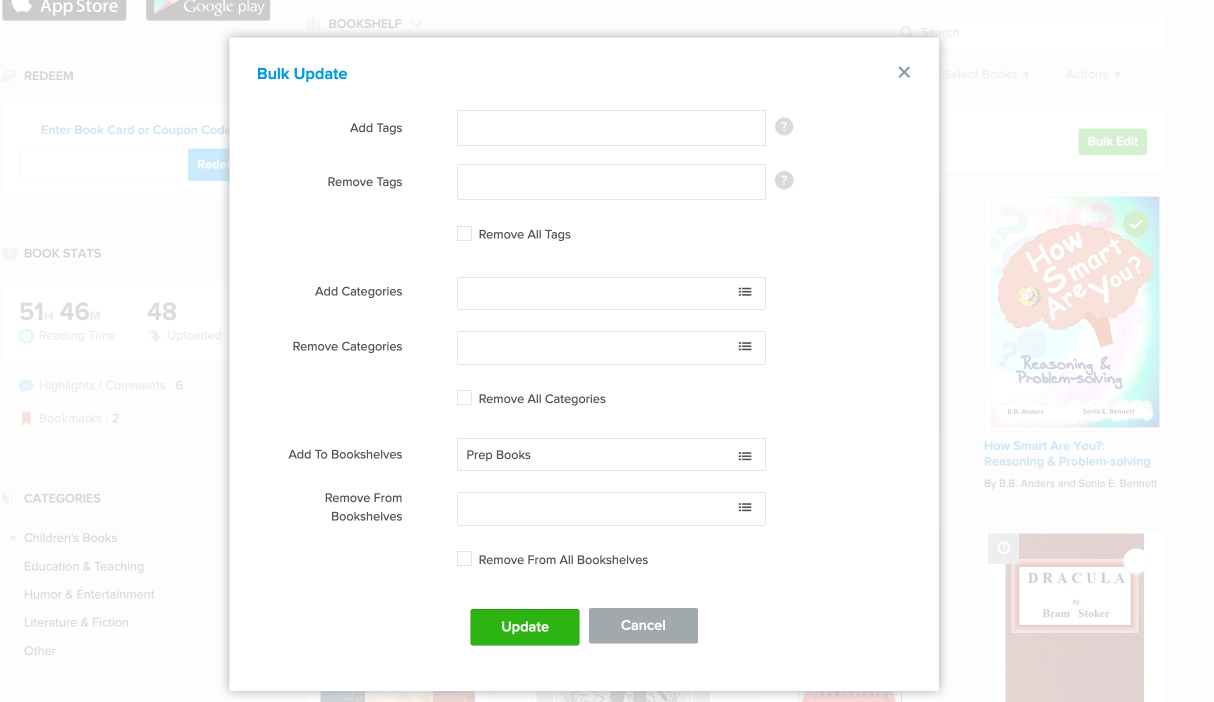Open Remove Categories dropdown
This screenshot has height=702, width=1214.
(595, 348)
